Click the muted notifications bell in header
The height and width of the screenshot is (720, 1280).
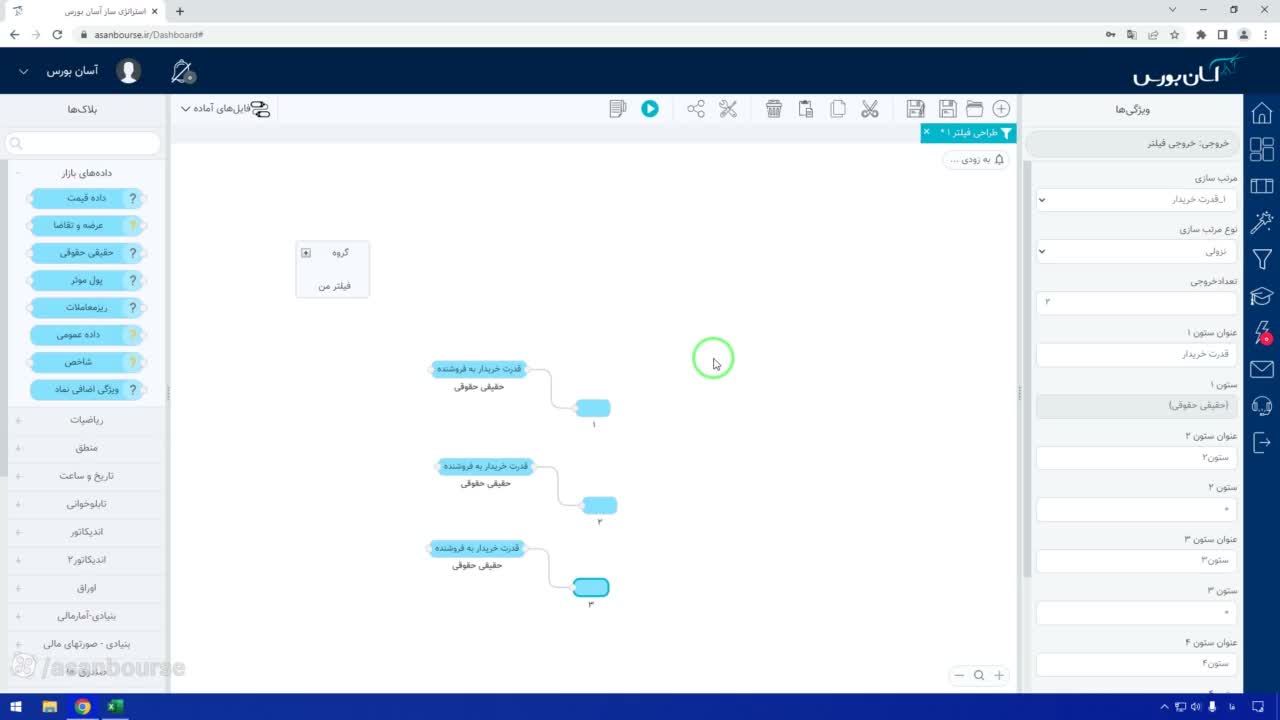183,71
